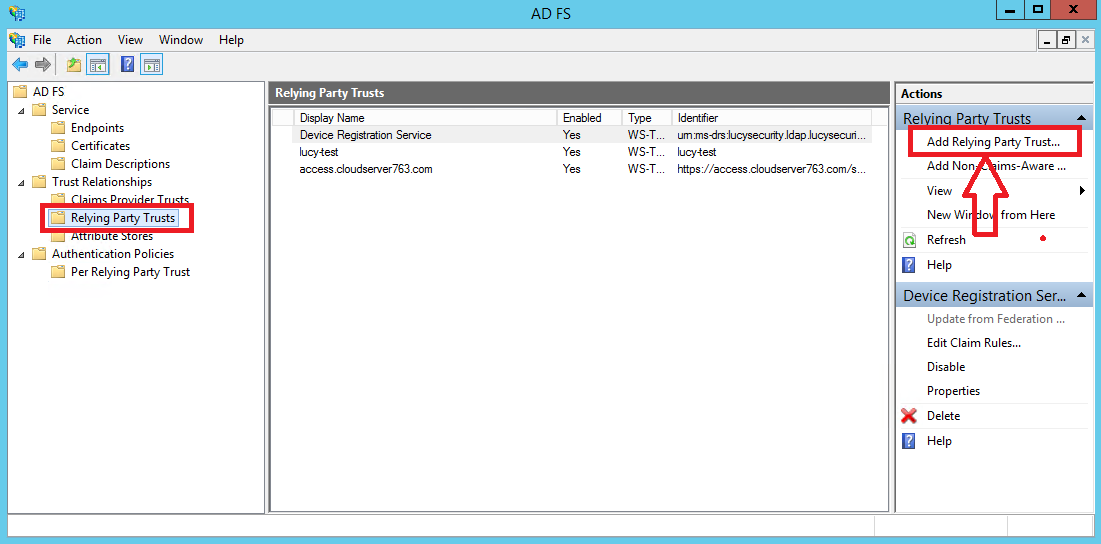Click Disable action
This screenshot has height=544, width=1101.
click(x=946, y=367)
